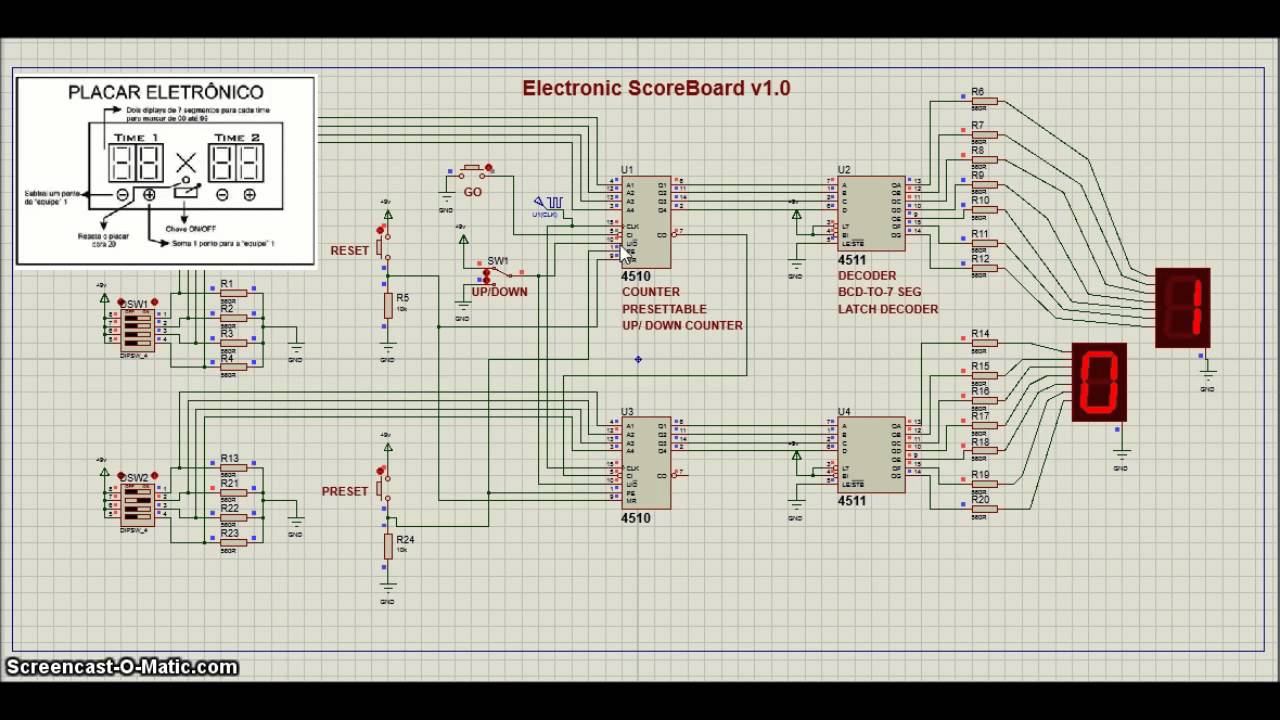Screen dimensions: 1280x720
Task: Click the 'BCD-TO-7 SEG' text label
Action: coord(880,292)
